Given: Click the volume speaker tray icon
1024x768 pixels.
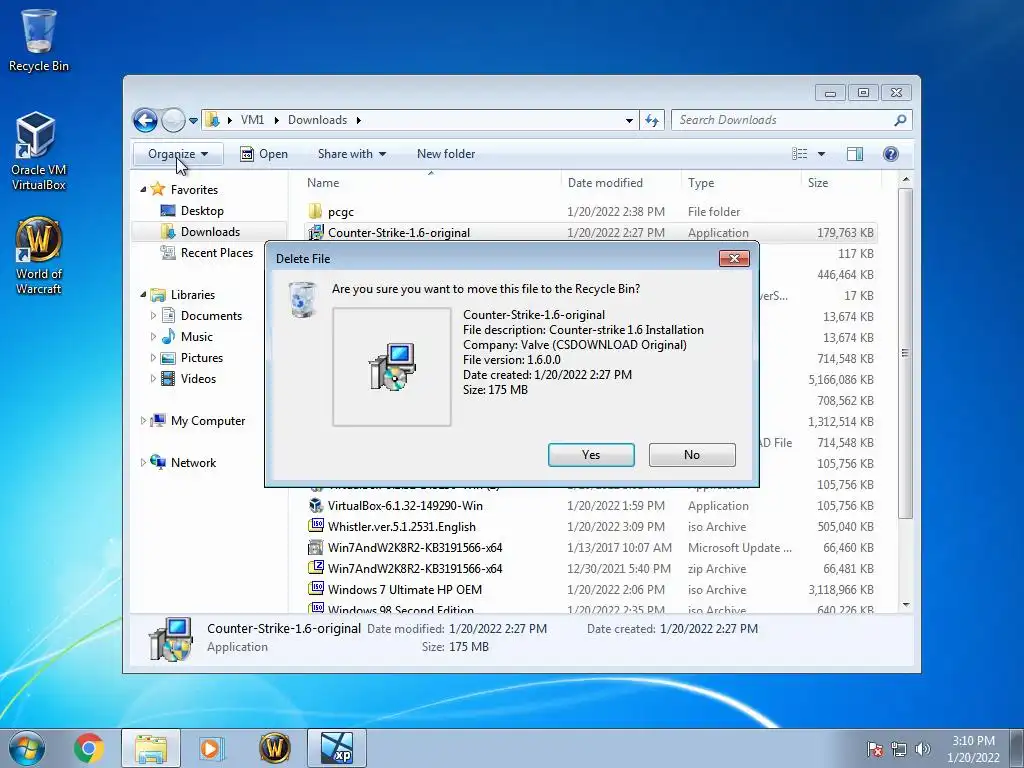Looking at the screenshot, I should pyautogui.click(x=923, y=749).
